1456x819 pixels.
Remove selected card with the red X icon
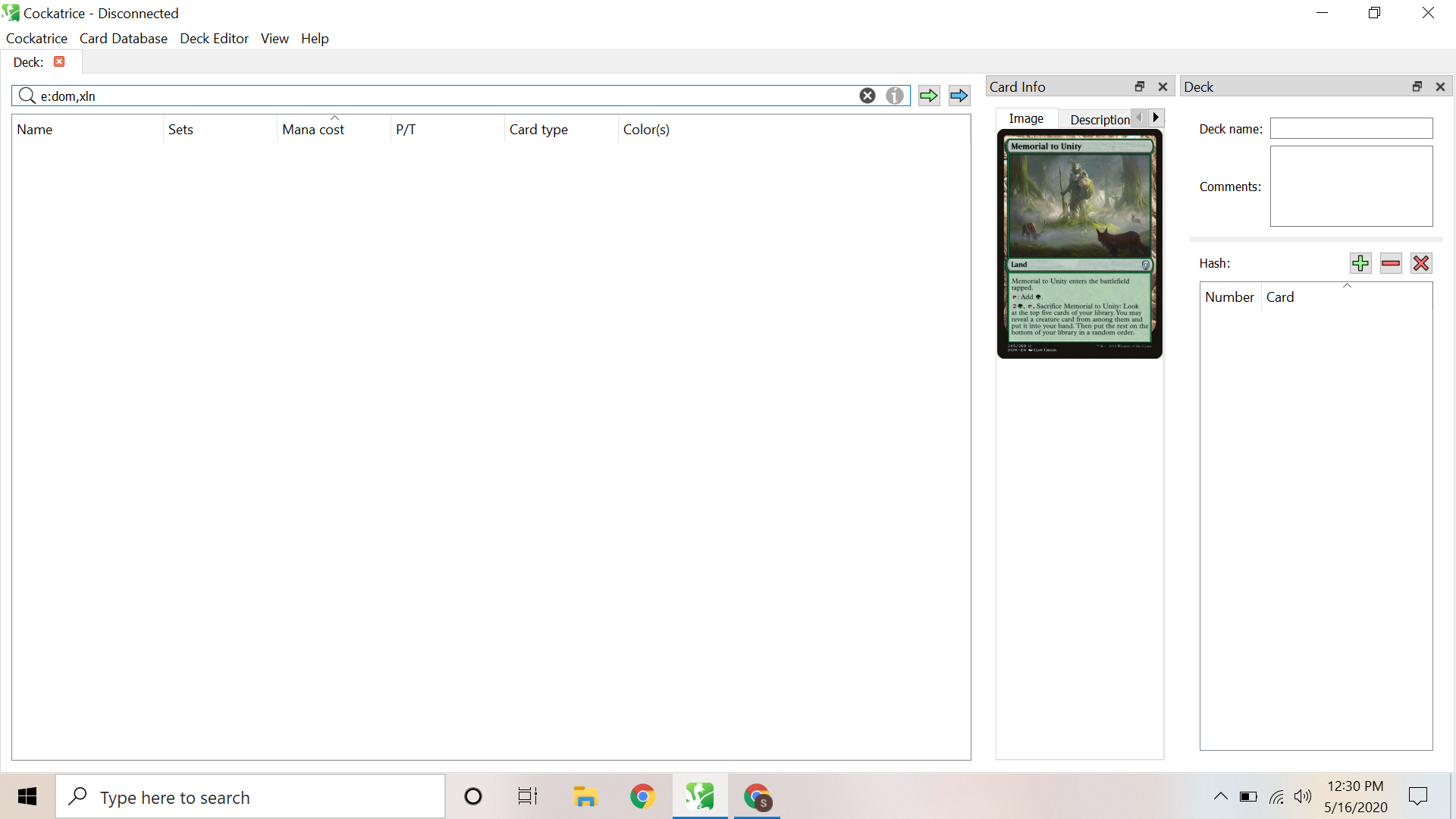(1422, 263)
